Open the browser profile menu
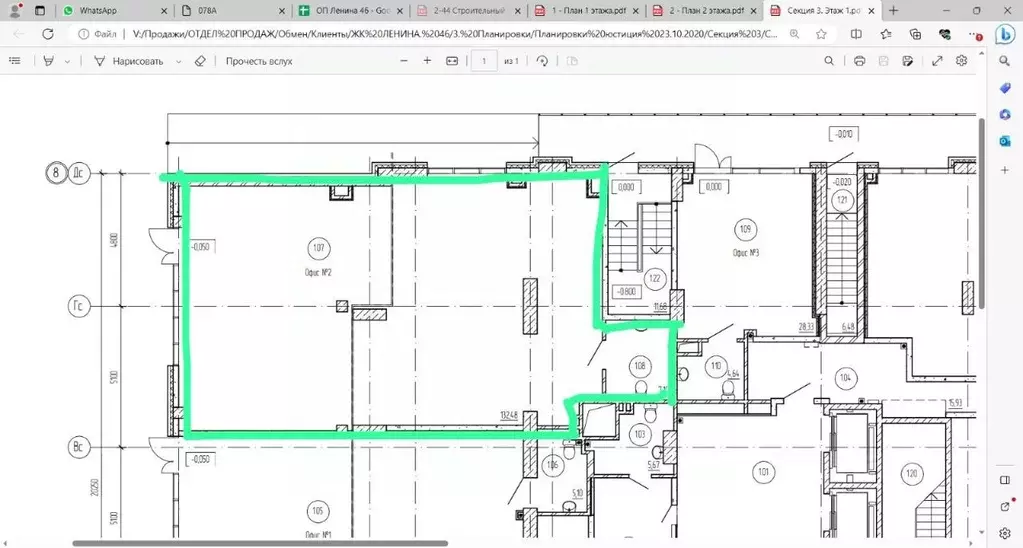Viewport: 1023px width, 548px height. coord(14,11)
